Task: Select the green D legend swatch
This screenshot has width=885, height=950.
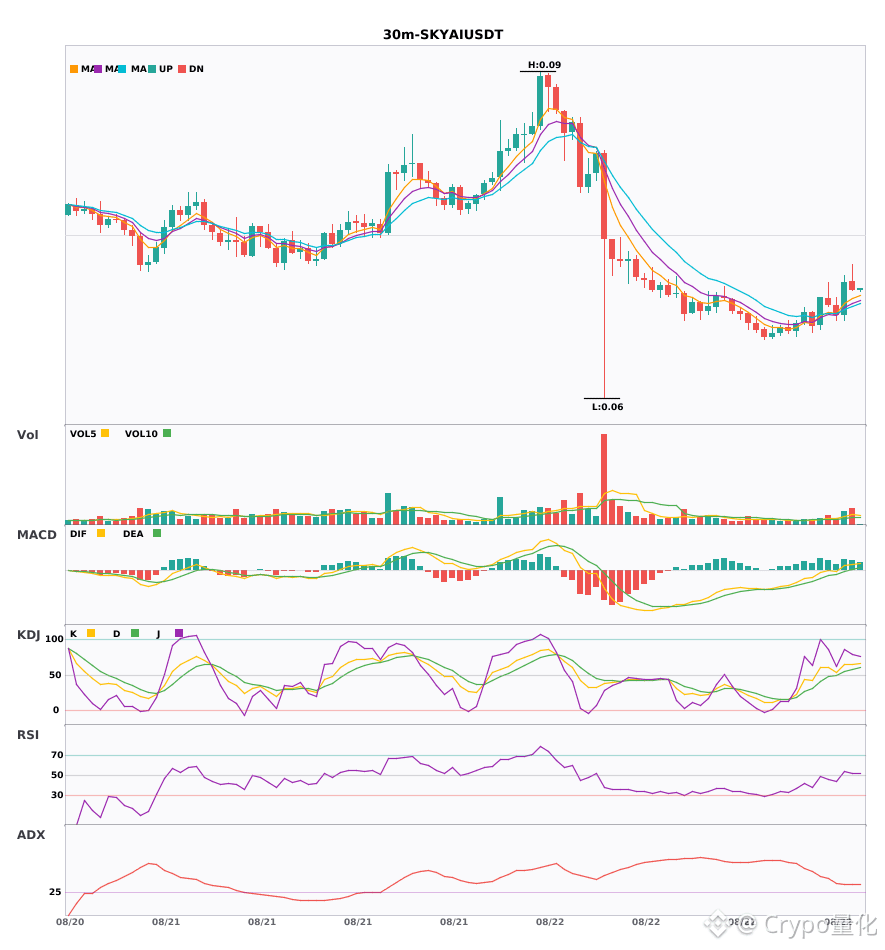Action: pos(135,633)
